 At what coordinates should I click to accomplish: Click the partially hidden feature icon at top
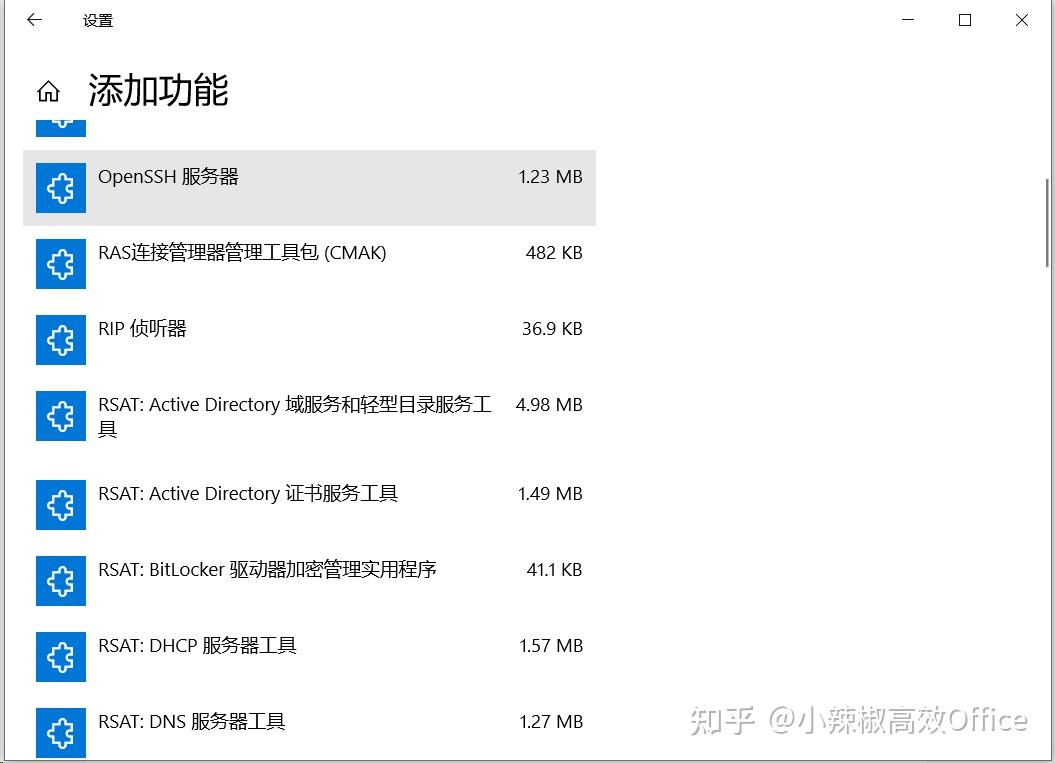[61, 129]
